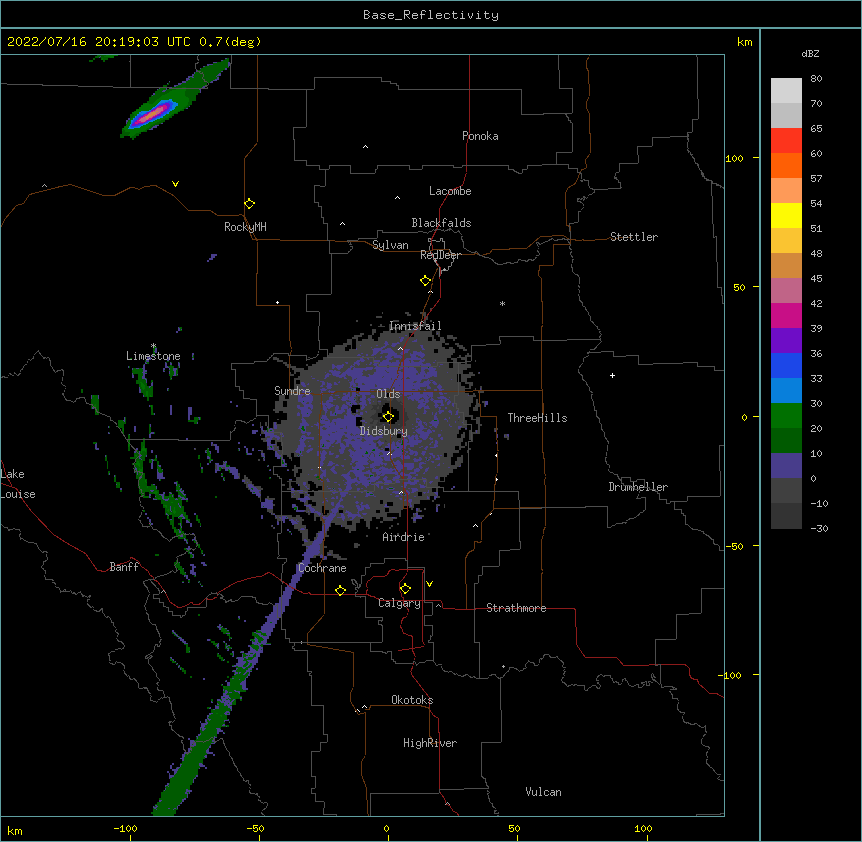Click the Stettler city label
Image resolution: width=862 pixels, height=842 pixels.
(634, 237)
